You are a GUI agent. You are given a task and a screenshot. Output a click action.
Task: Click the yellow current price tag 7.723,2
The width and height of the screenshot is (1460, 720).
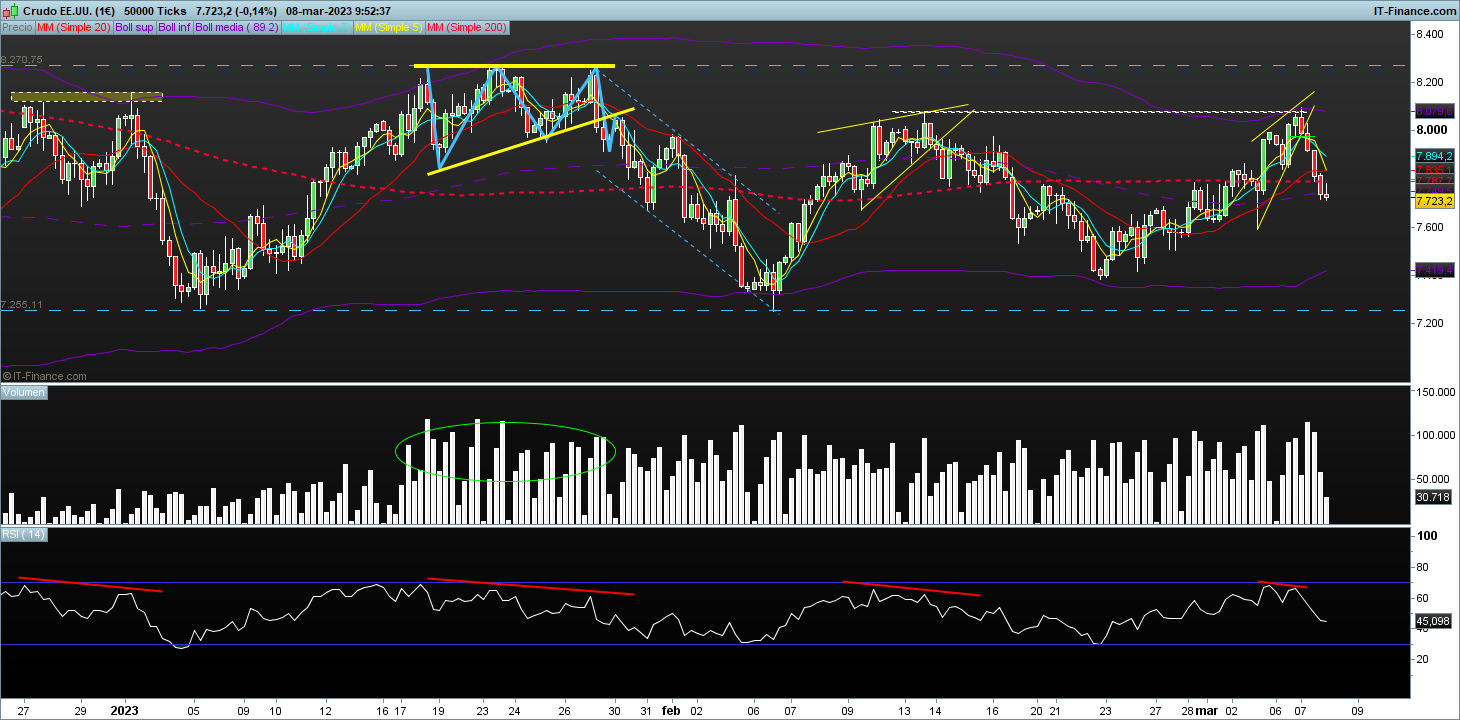pyautogui.click(x=1434, y=201)
